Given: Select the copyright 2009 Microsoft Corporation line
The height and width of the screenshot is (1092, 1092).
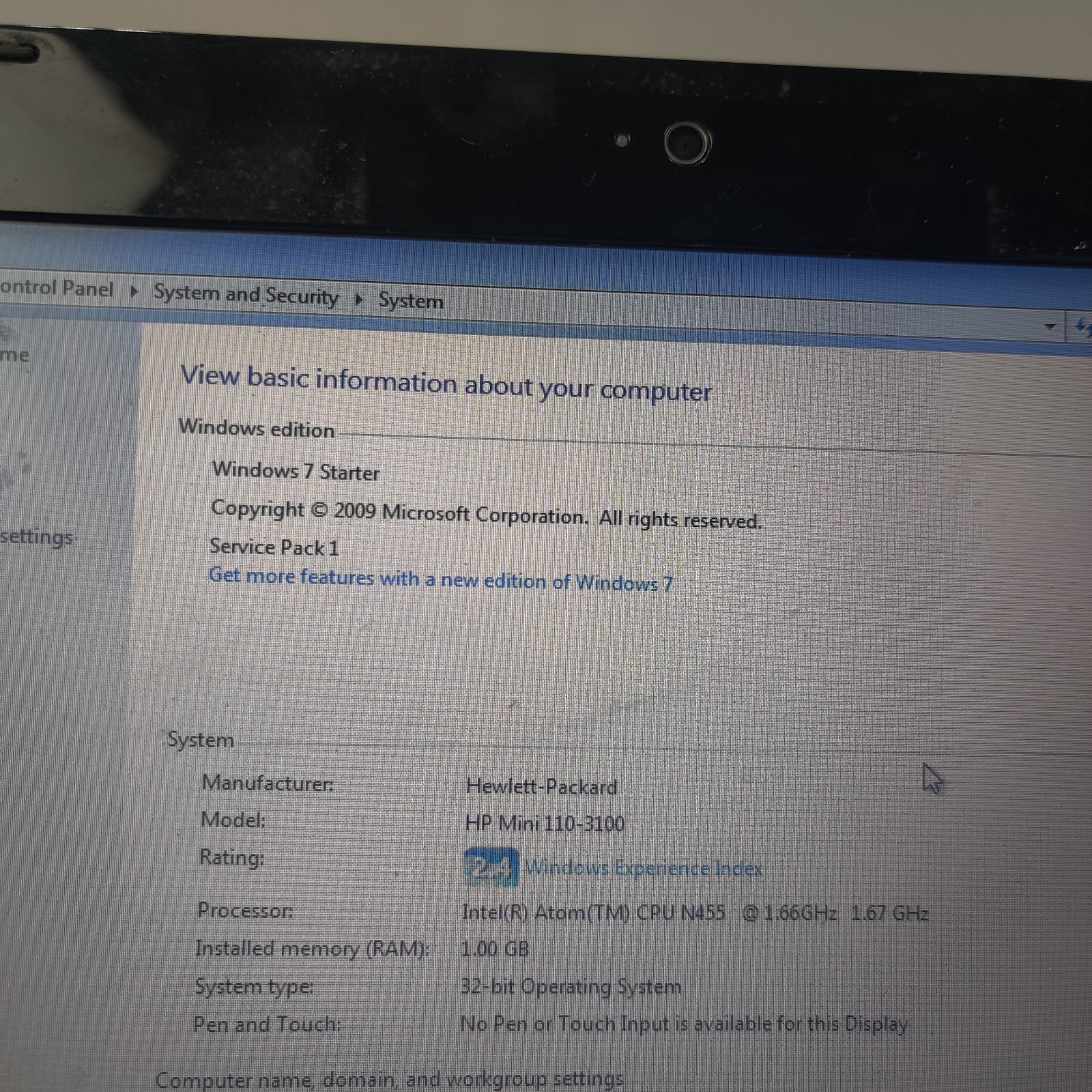Looking at the screenshot, I should [x=486, y=514].
